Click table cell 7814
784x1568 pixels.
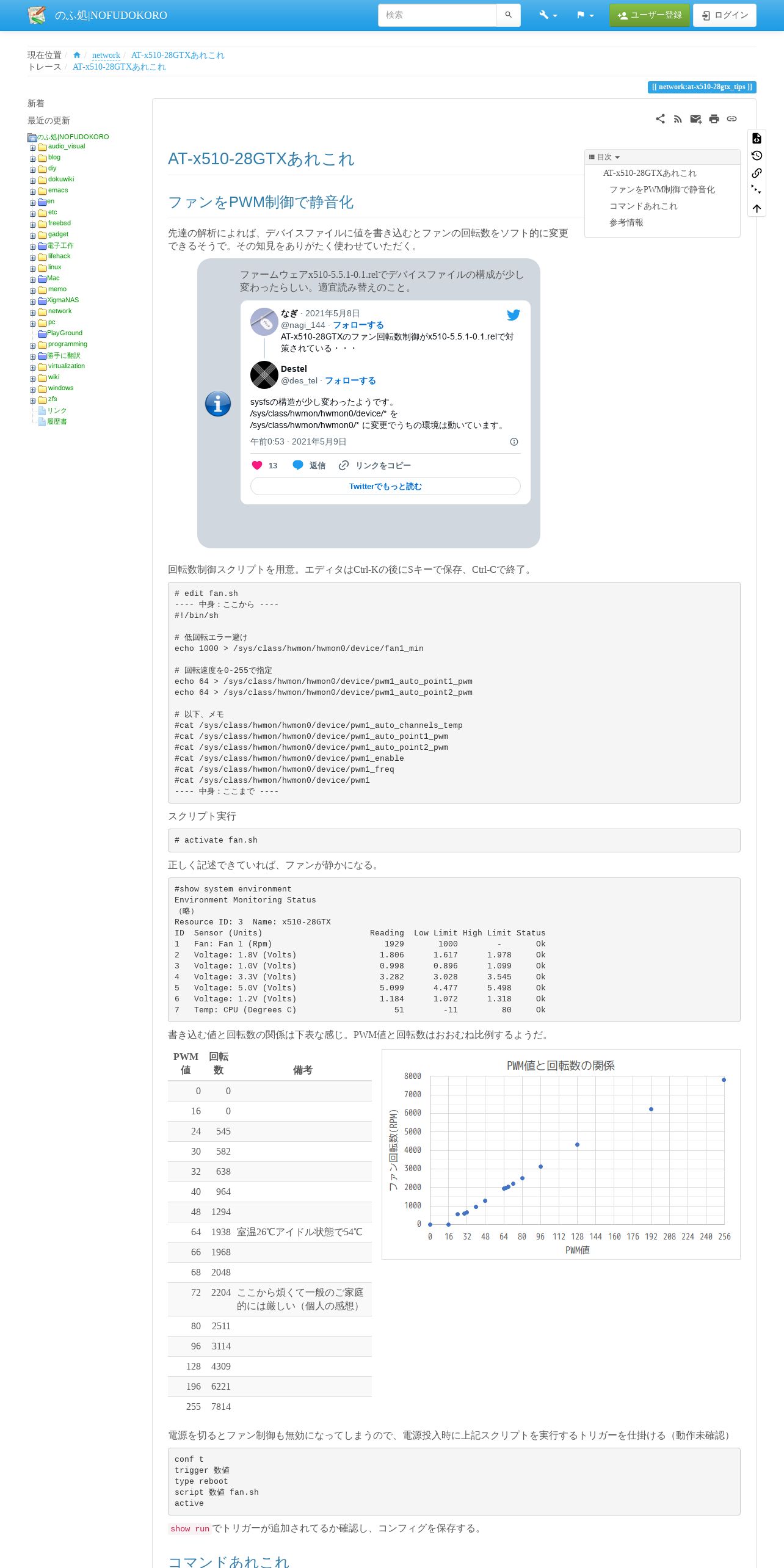[x=221, y=1407]
